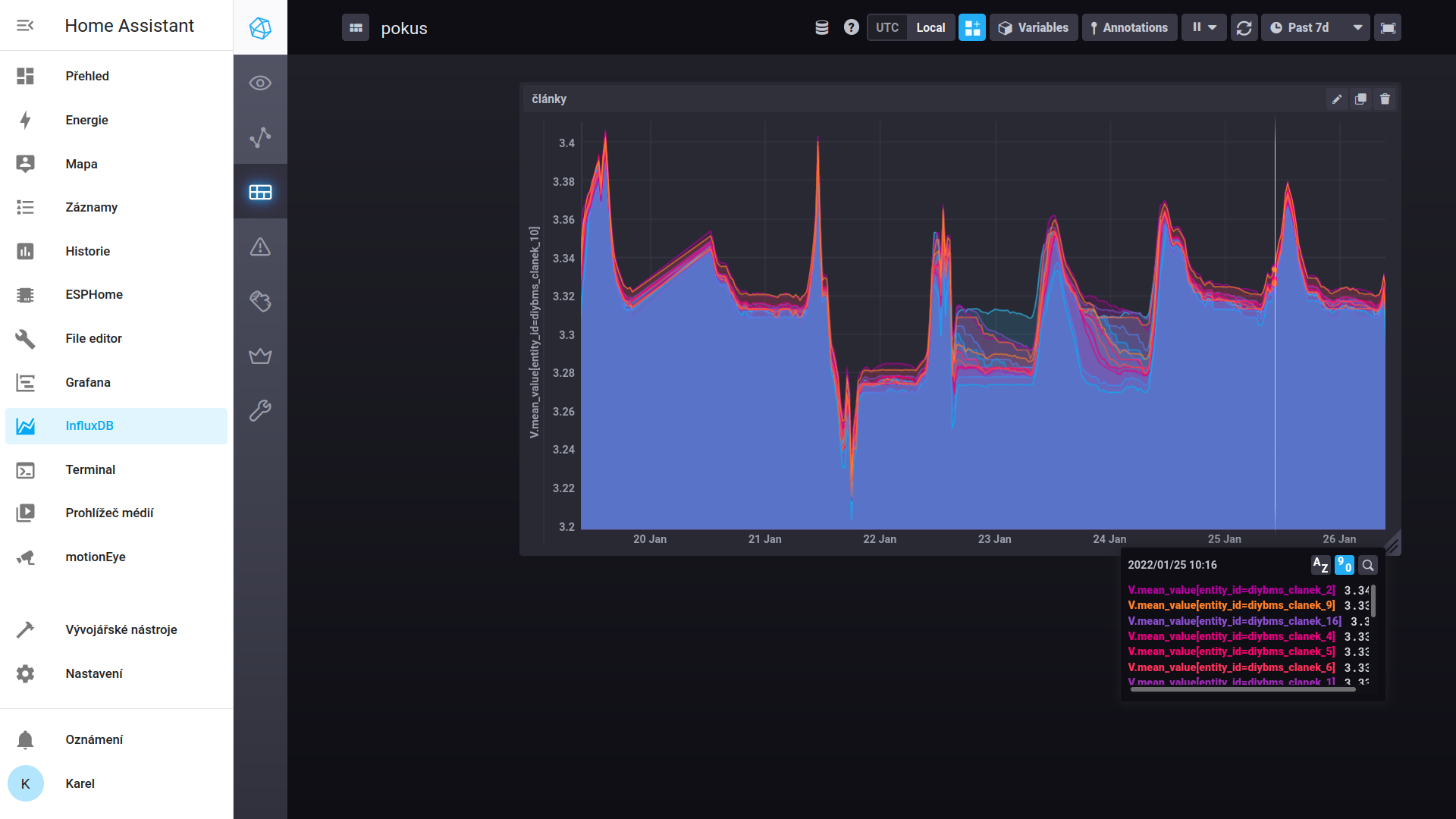The width and height of the screenshot is (1456, 819).
Task: Expand the Past 7d time range dropdown
Action: click(x=1316, y=28)
